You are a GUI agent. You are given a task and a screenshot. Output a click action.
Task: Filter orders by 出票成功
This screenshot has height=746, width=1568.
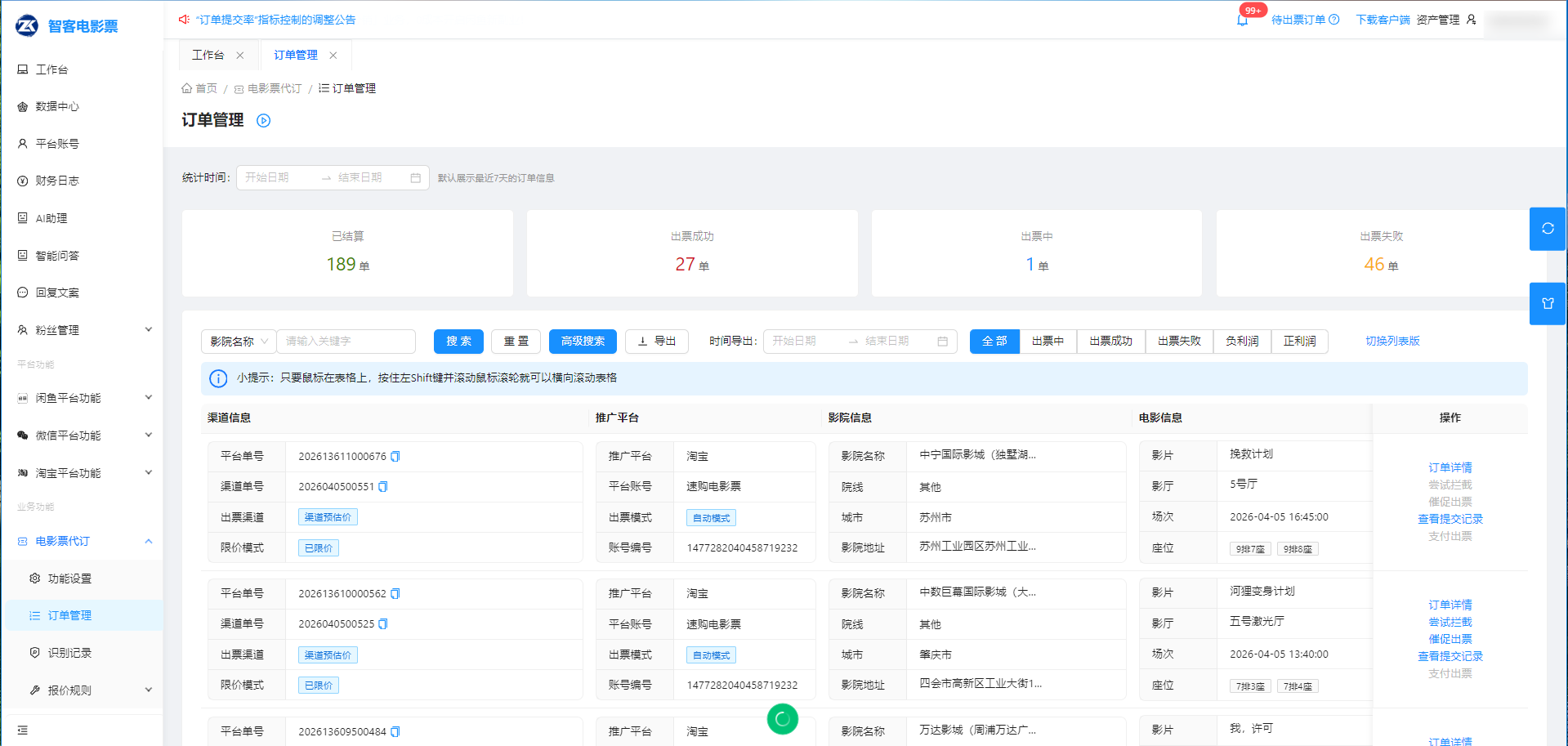1111,342
